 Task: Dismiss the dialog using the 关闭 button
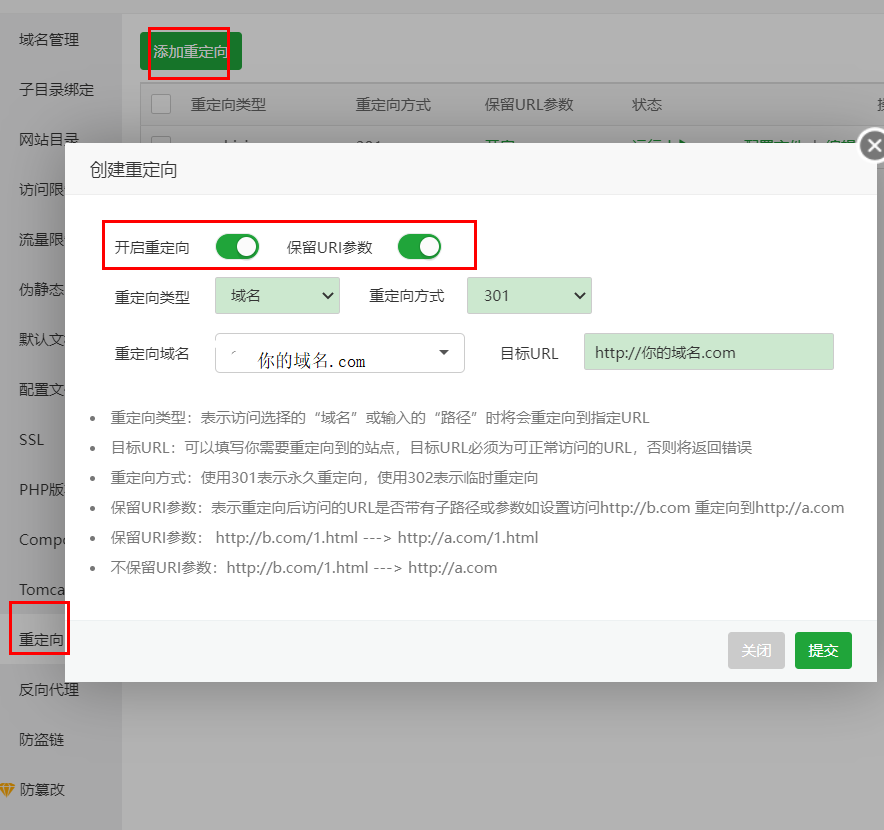pos(756,650)
